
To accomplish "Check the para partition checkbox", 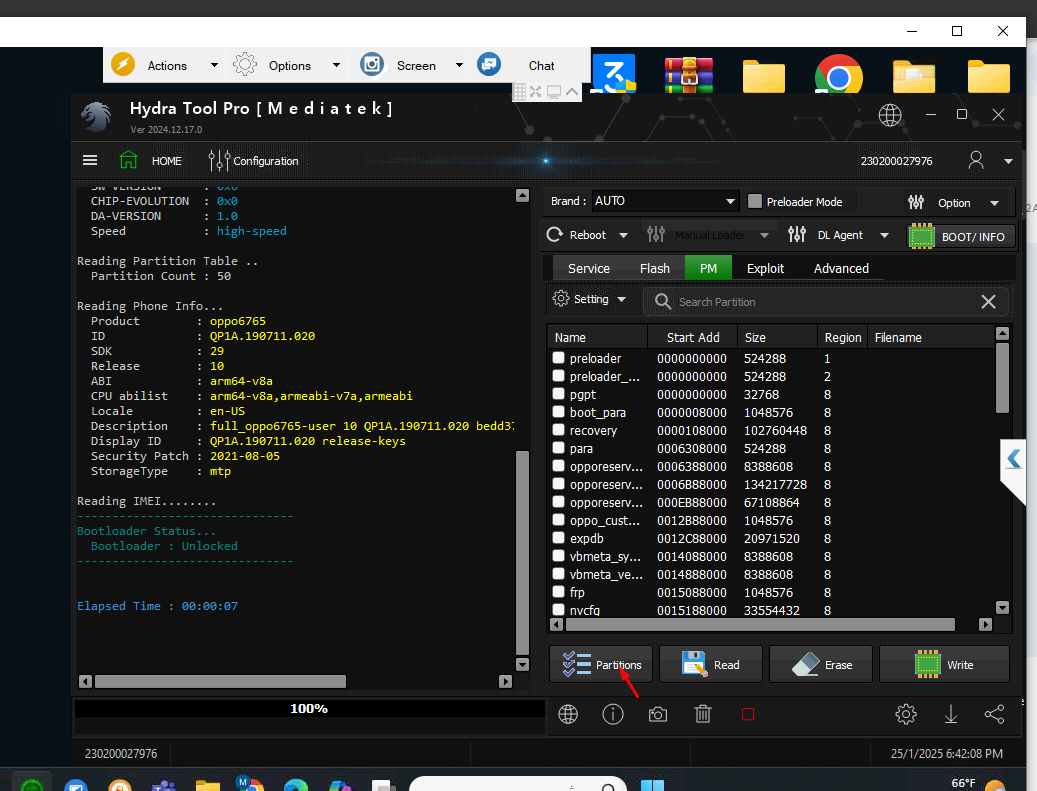I will pyautogui.click(x=559, y=448).
